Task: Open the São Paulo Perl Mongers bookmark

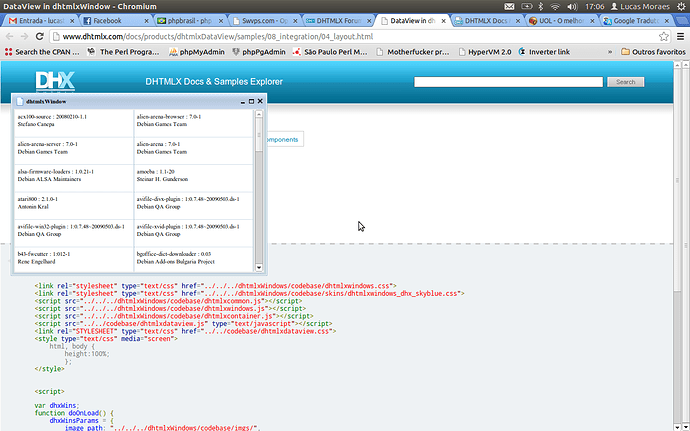Action: [x=330, y=52]
